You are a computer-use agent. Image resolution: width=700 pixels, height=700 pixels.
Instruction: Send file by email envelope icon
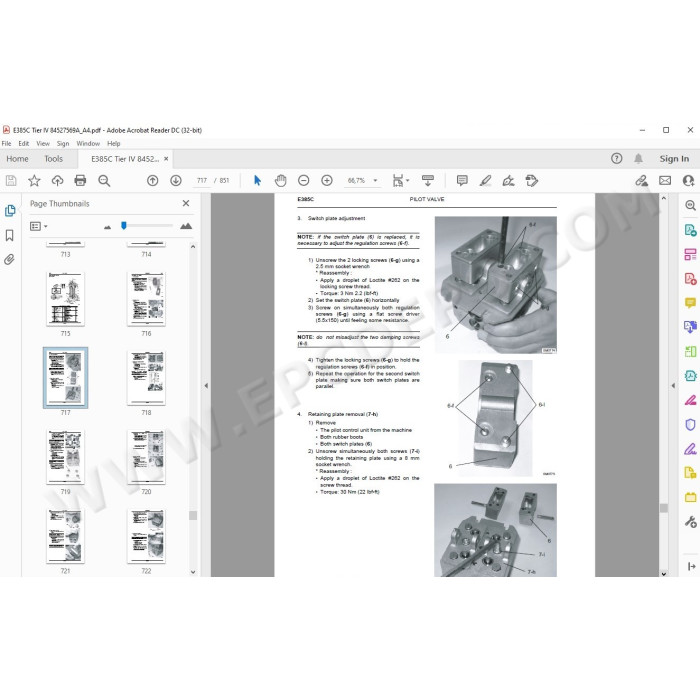pos(665,181)
